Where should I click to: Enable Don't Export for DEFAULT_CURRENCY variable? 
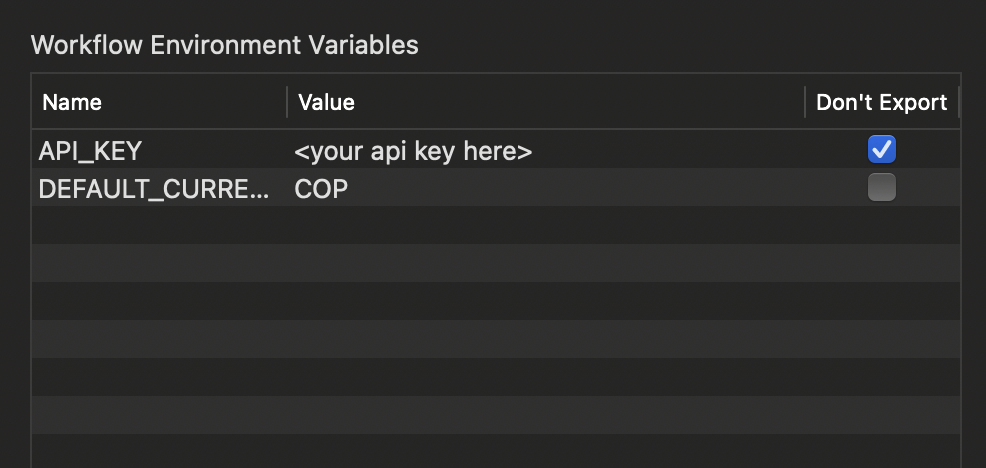(x=882, y=187)
